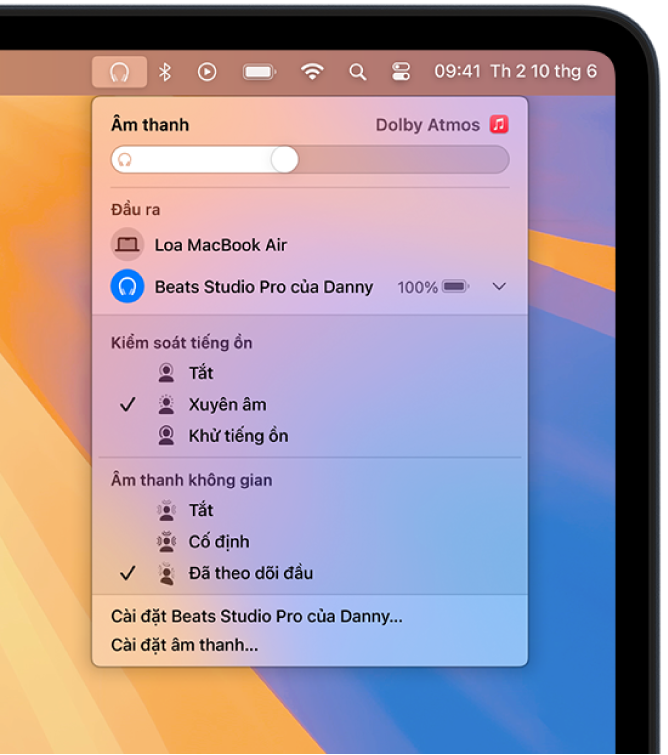Click the red Music app icon by Dolby Atmos
This screenshot has height=755, width=668.
[x=499, y=124]
